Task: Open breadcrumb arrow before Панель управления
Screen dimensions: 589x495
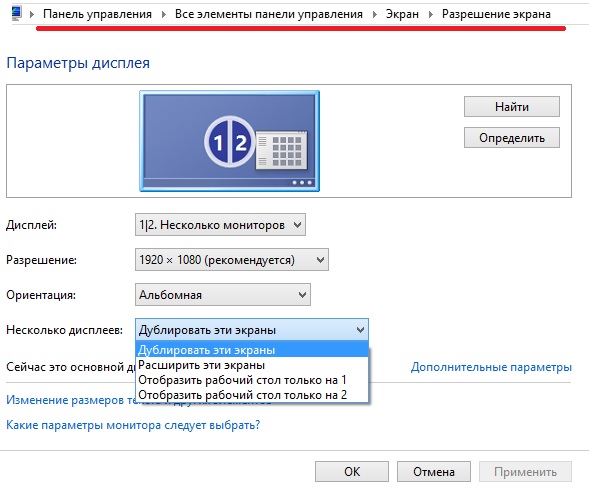Action: (x=32, y=14)
